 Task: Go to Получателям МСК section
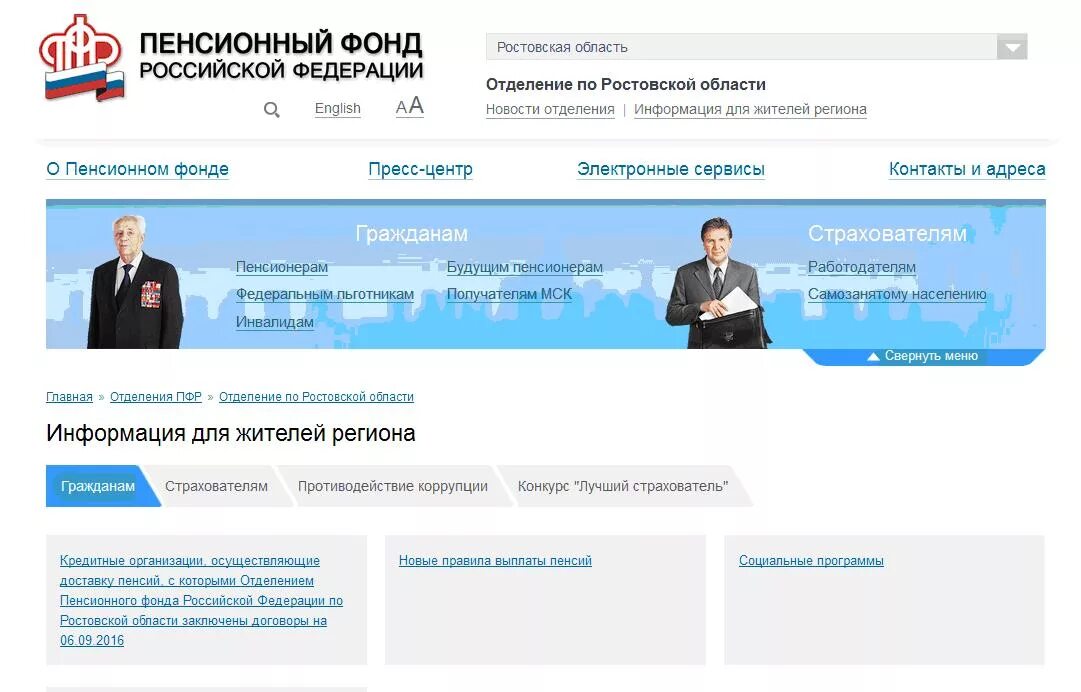coord(509,294)
